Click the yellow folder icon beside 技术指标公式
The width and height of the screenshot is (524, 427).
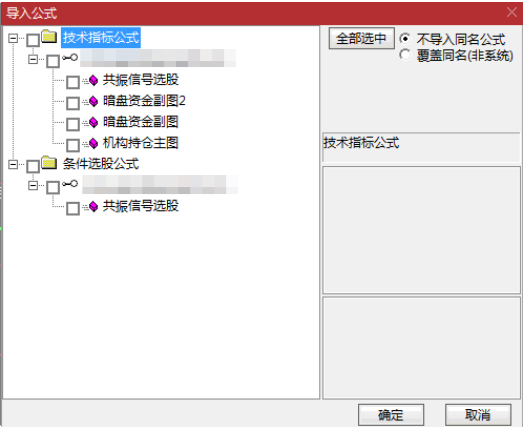49,36
